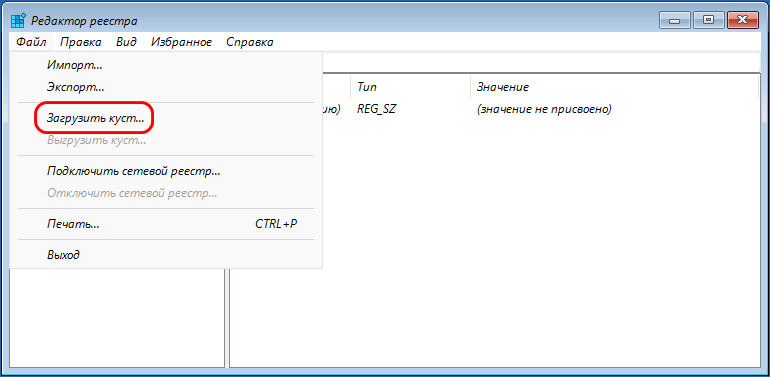
Task: Select Печать... menu item
Action: point(166,224)
